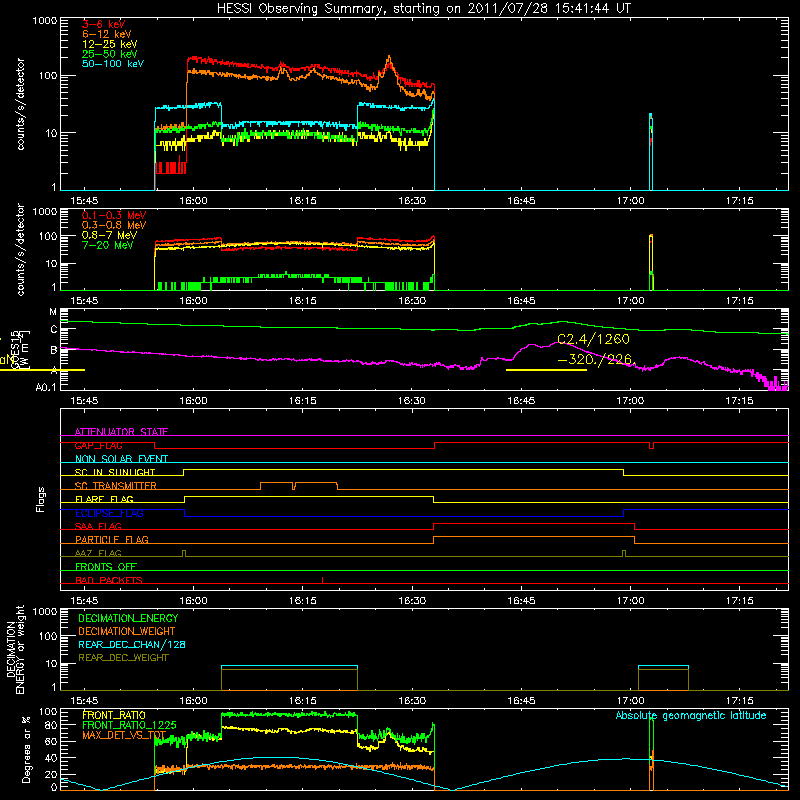The image size is (800, 800).
Task: Select the PARTICLE_FLAG label
Action: pyautogui.click(x=112, y=539)
